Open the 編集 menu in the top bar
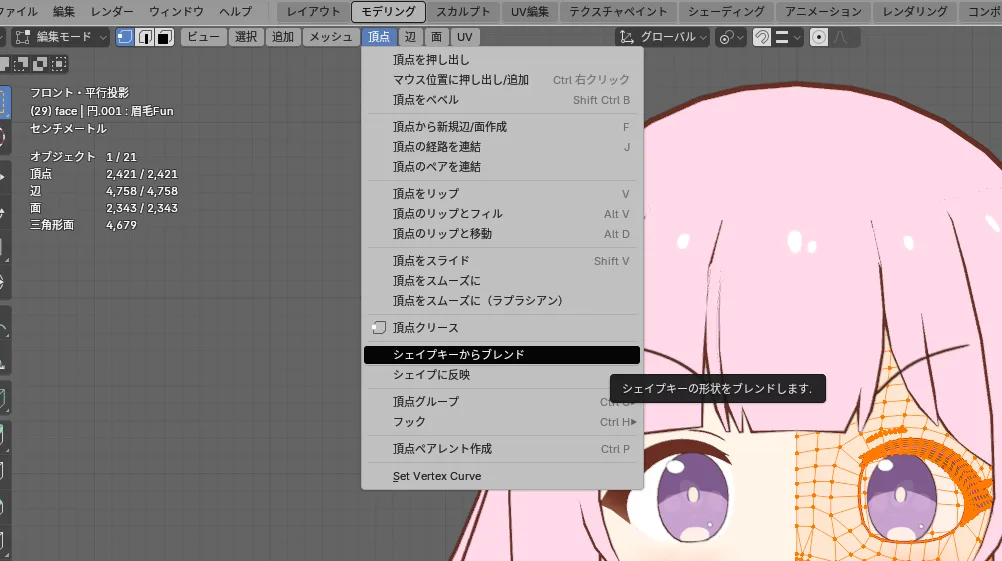This screenshot has height=561, width=1002. (x=64, y=12)
